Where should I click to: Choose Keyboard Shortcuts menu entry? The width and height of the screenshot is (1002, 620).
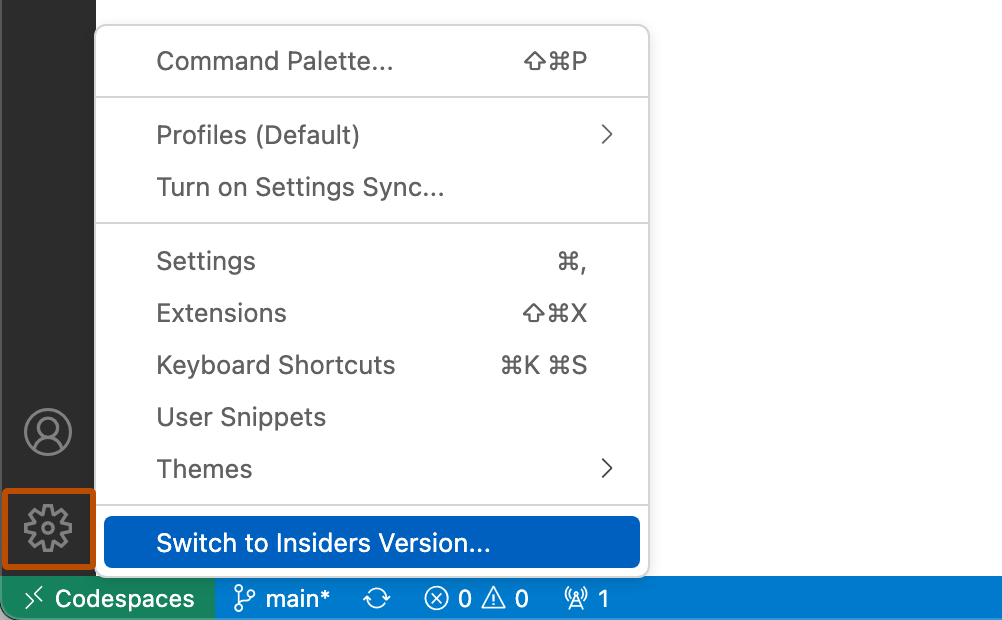tap(275, 365)
